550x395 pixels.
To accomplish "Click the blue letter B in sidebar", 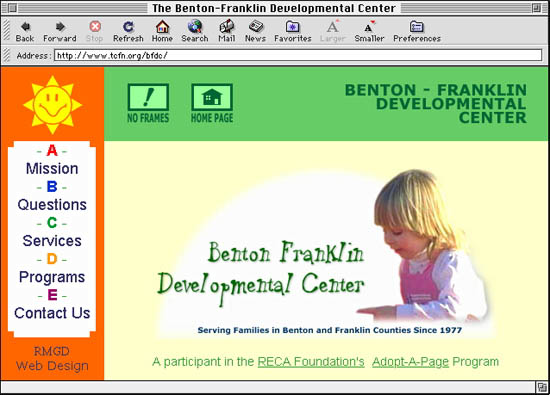I will pyautogui.click(x=52, y=187).
